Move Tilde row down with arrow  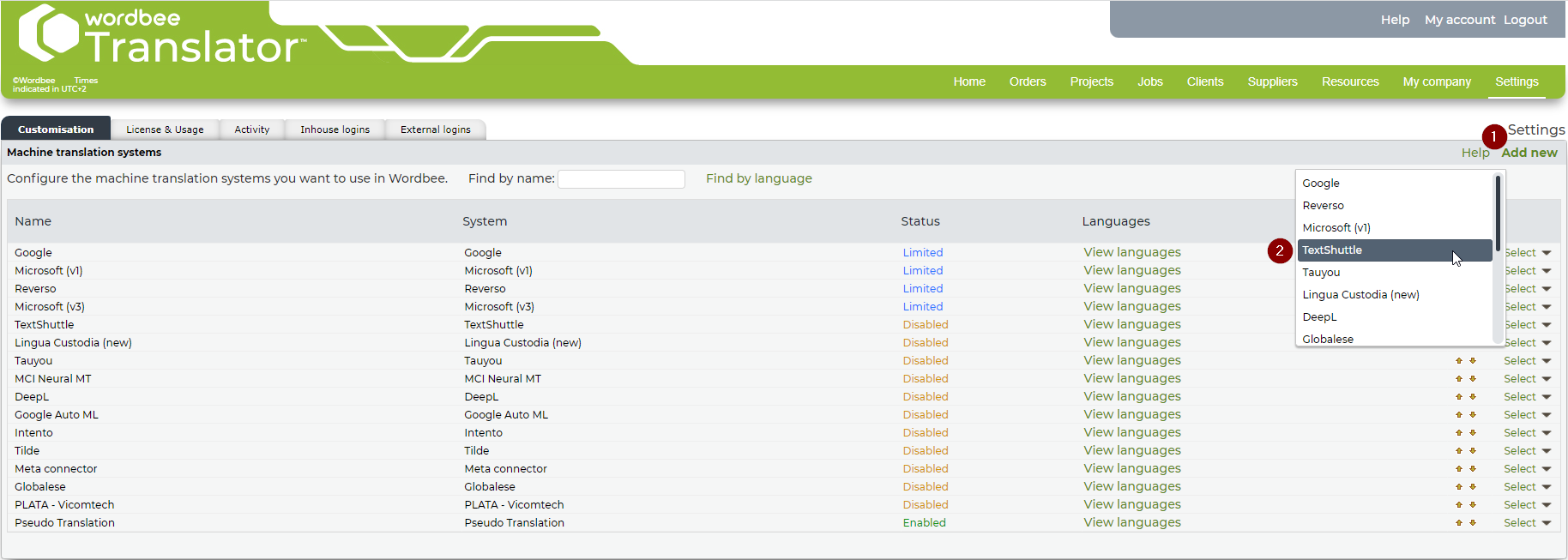pyautogui.click(x=1473, y=451)
